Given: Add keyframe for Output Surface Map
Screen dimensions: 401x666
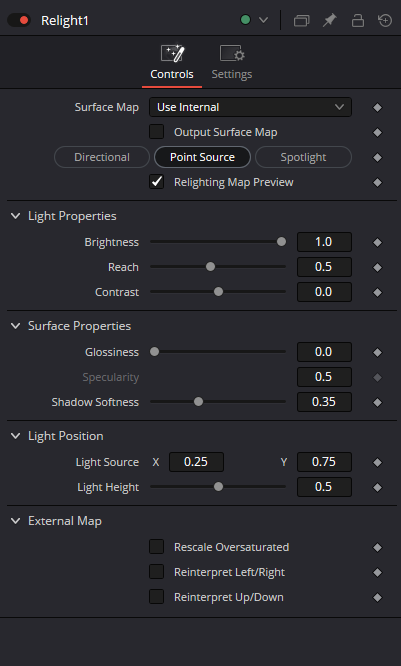Looking at the screenshot, I should point(377,133).
